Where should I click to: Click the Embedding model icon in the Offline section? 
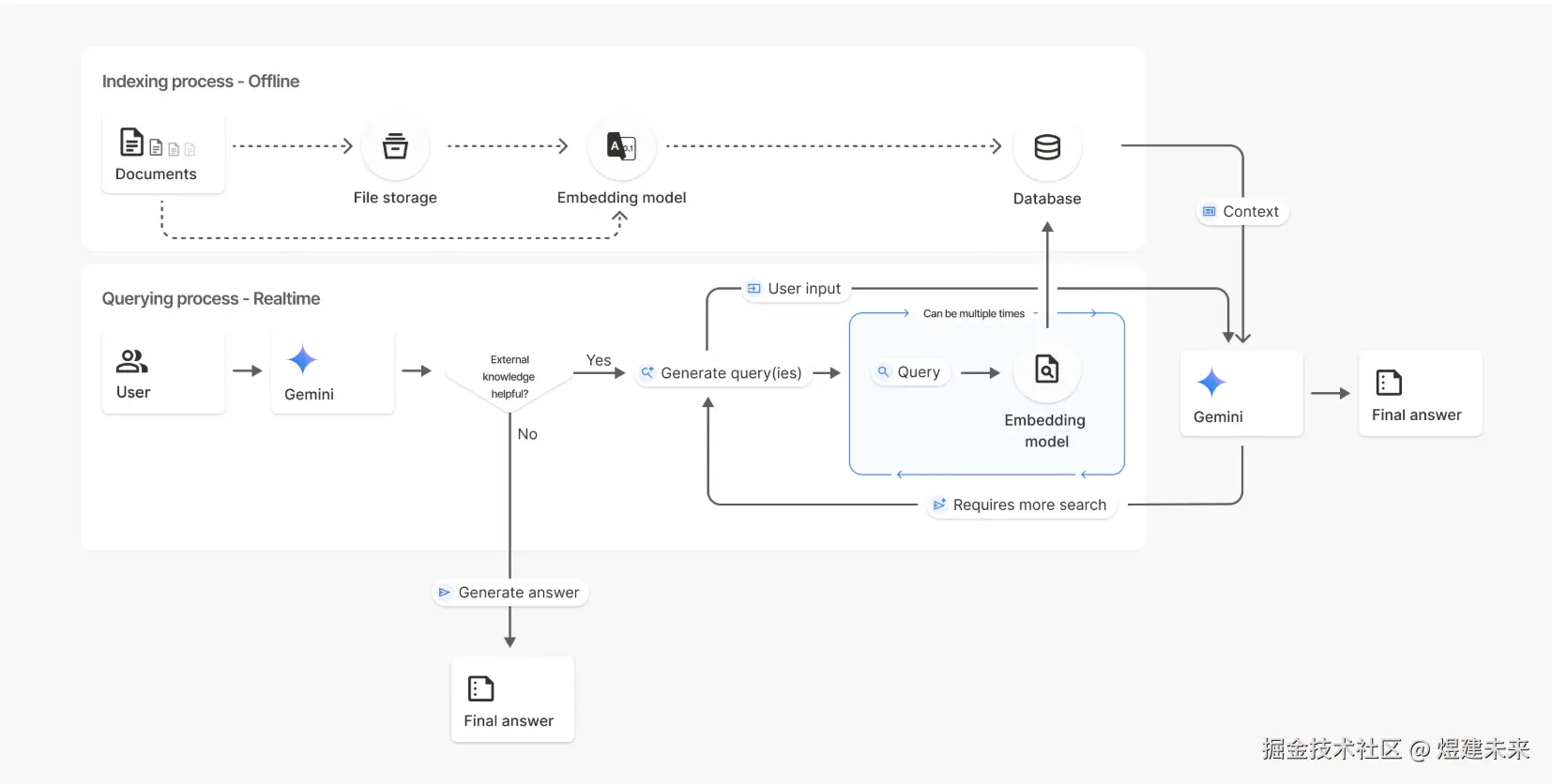[x=621, y=146]
